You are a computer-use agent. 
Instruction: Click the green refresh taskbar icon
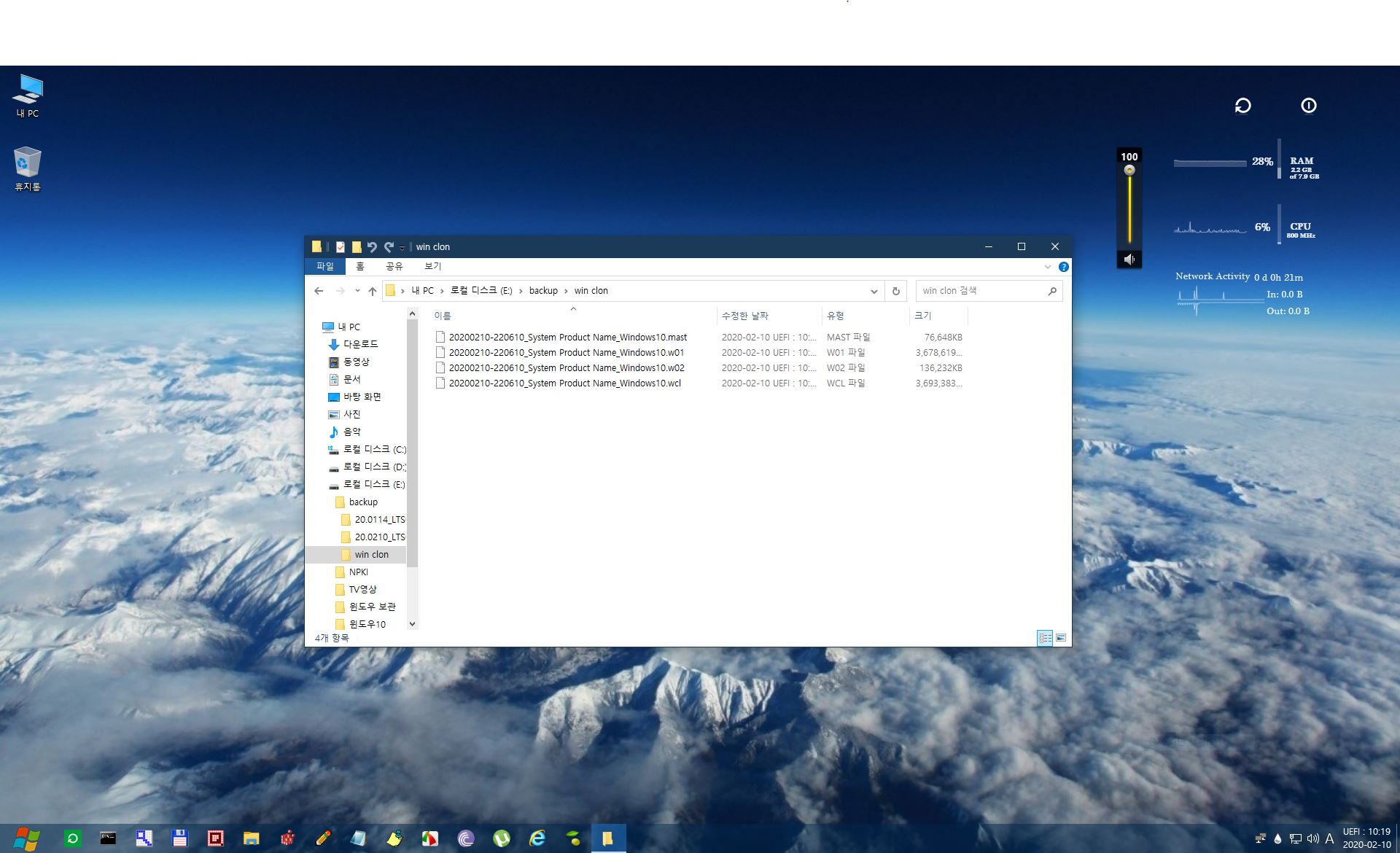pos(72,838)
